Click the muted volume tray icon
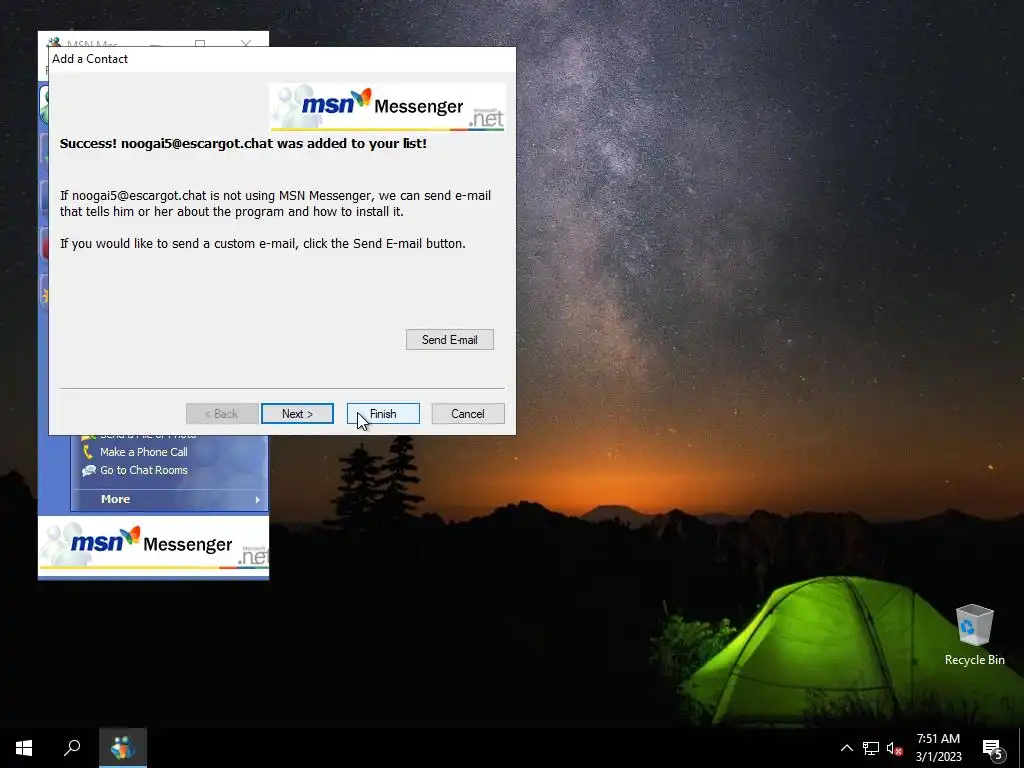 click(x=895, y=748)
